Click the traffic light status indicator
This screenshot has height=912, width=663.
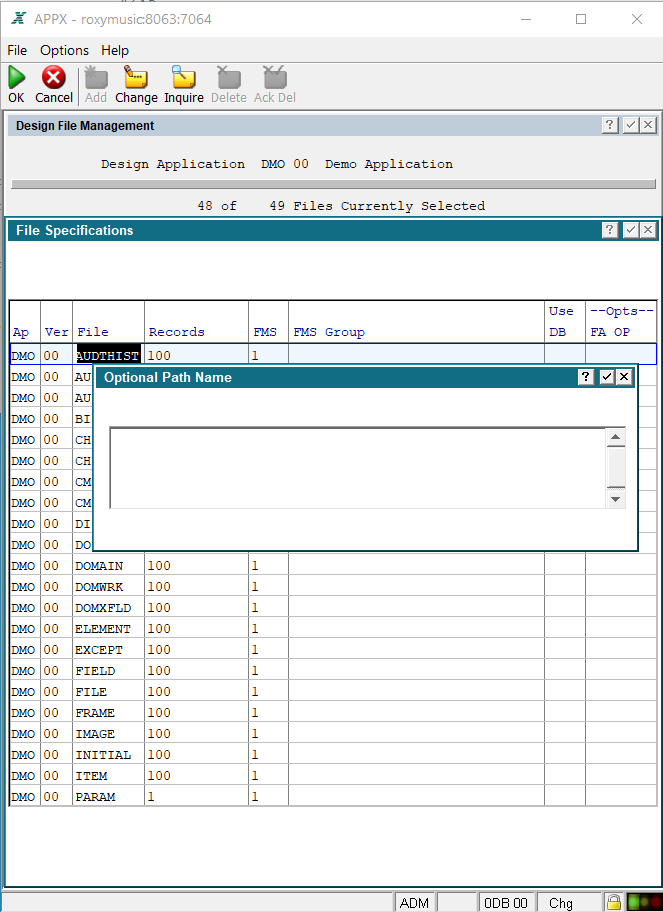pos(644,902)
